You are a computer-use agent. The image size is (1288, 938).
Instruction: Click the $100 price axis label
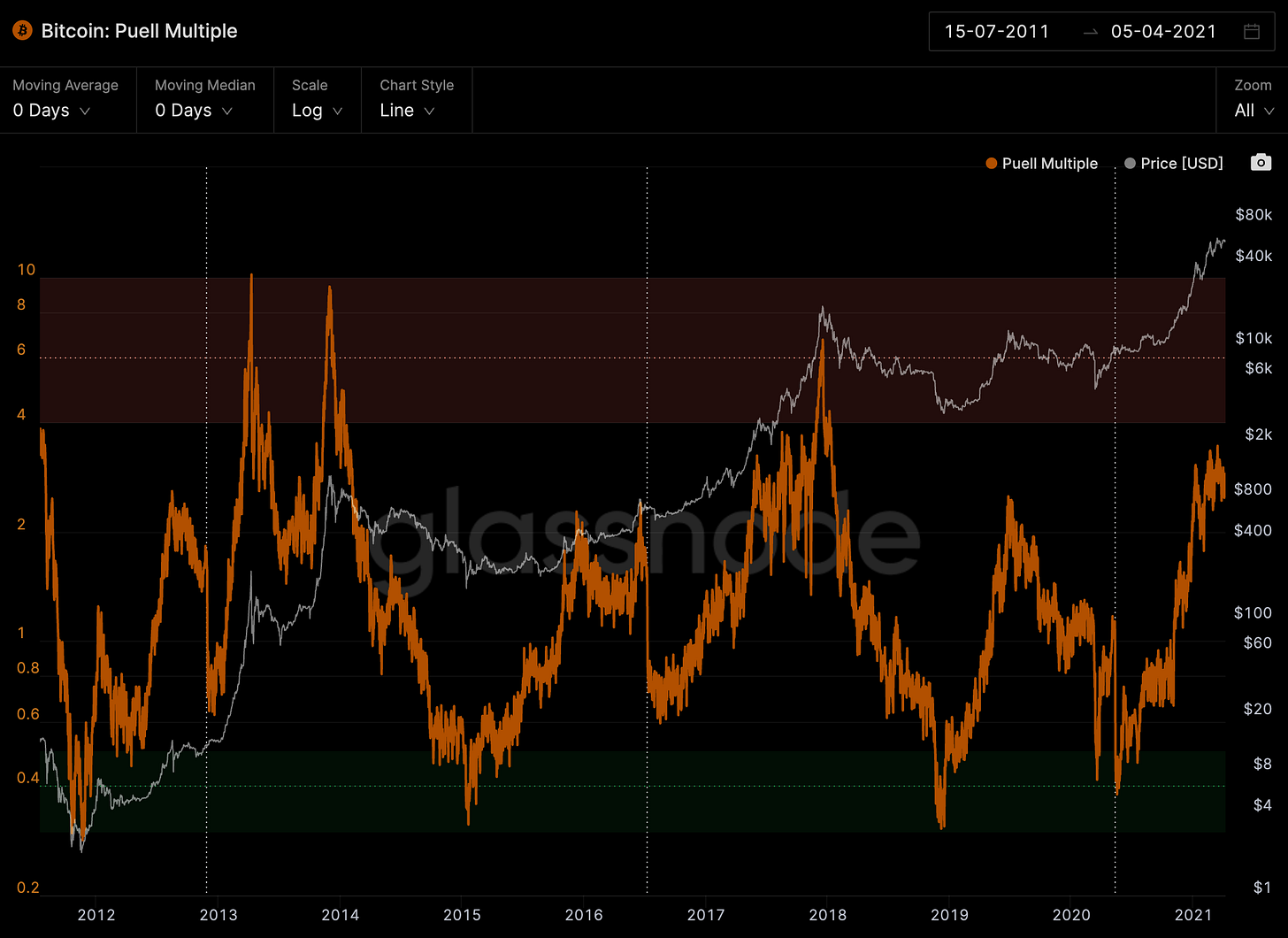1253,612
